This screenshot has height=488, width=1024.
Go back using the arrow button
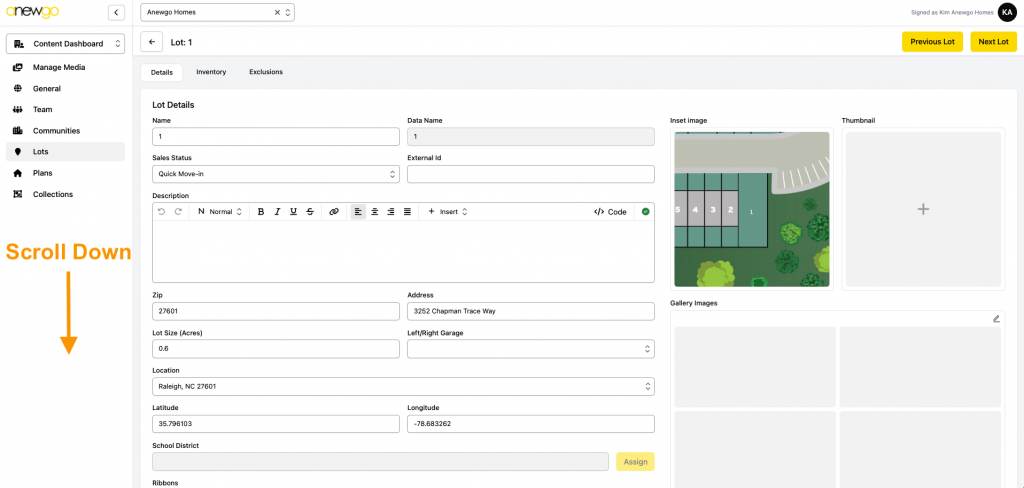[x=152, y=42]
